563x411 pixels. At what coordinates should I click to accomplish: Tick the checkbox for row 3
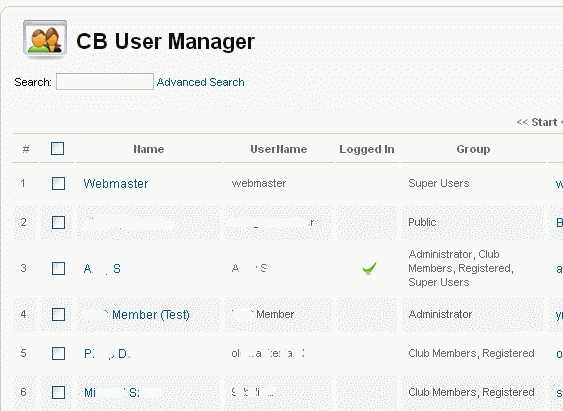[58, 268]
